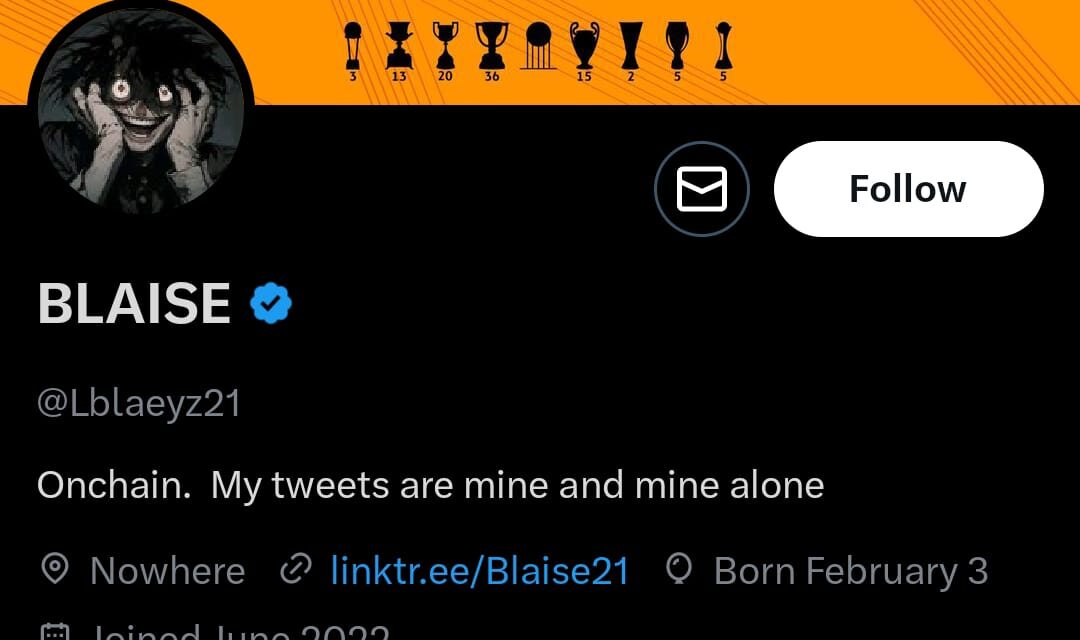Click the banner trophy labeled 2

(x=631, y=45)
